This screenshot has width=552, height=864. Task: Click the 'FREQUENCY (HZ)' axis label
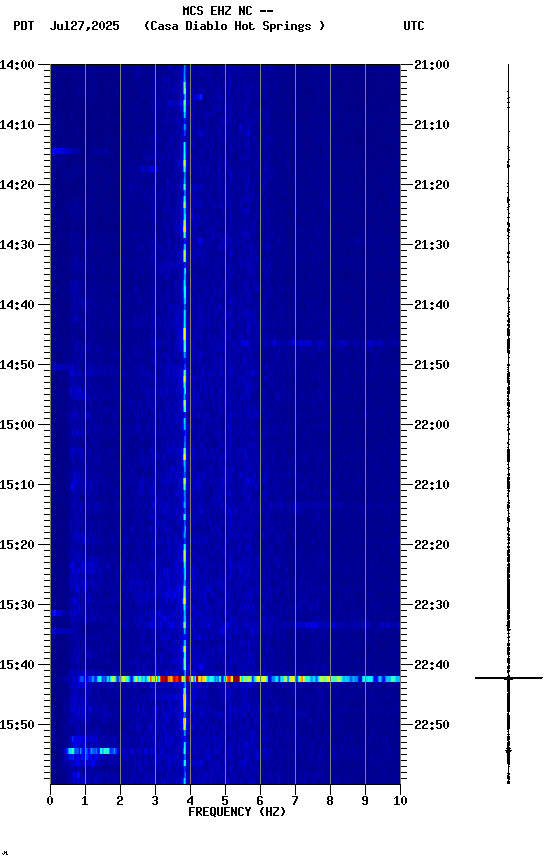click(237, 812)
